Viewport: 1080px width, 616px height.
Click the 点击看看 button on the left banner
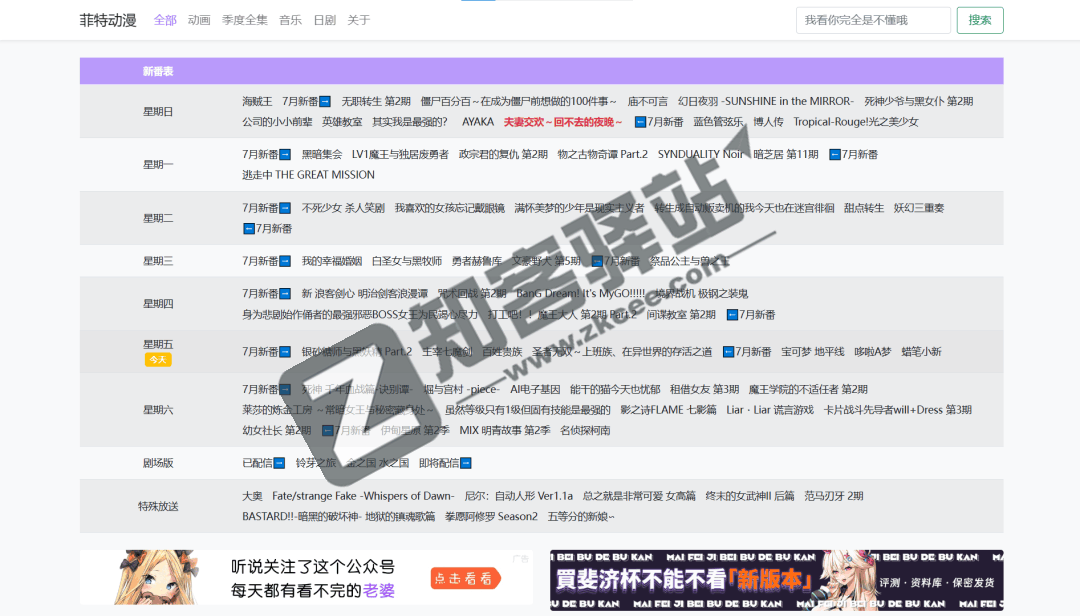(x=465, y=578)
